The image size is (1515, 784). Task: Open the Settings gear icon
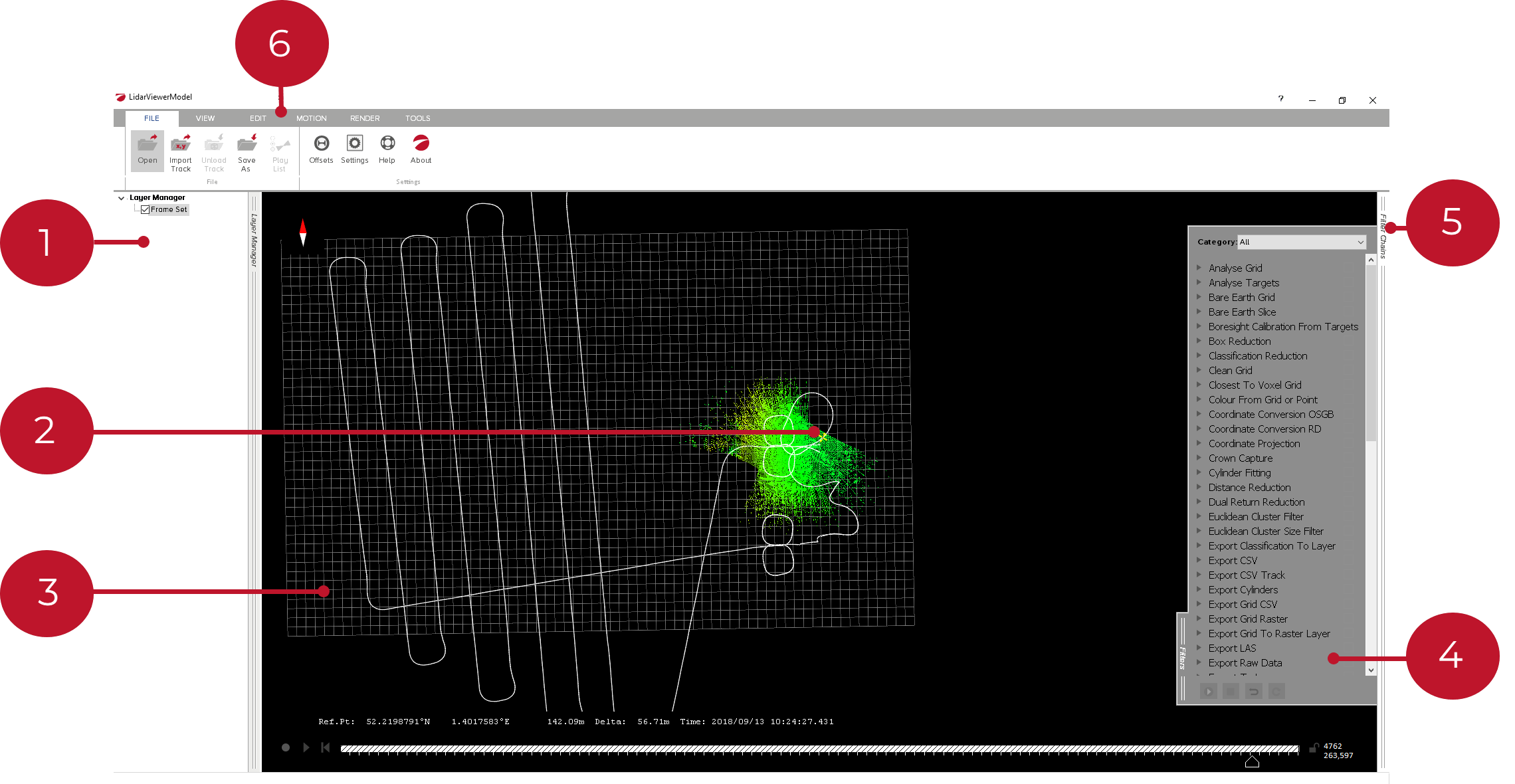pyautogui.click(x=355, y=144)
